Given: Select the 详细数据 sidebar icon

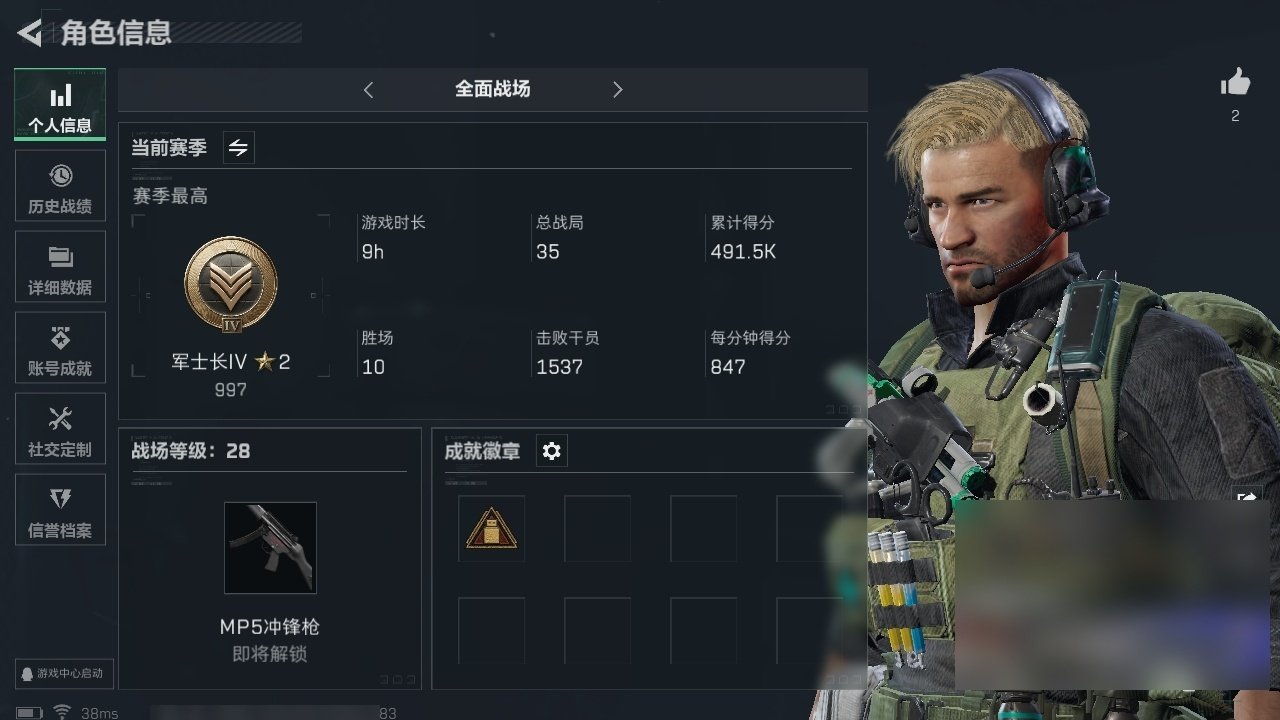Looking at the screenshot, I should coord(60,267).
